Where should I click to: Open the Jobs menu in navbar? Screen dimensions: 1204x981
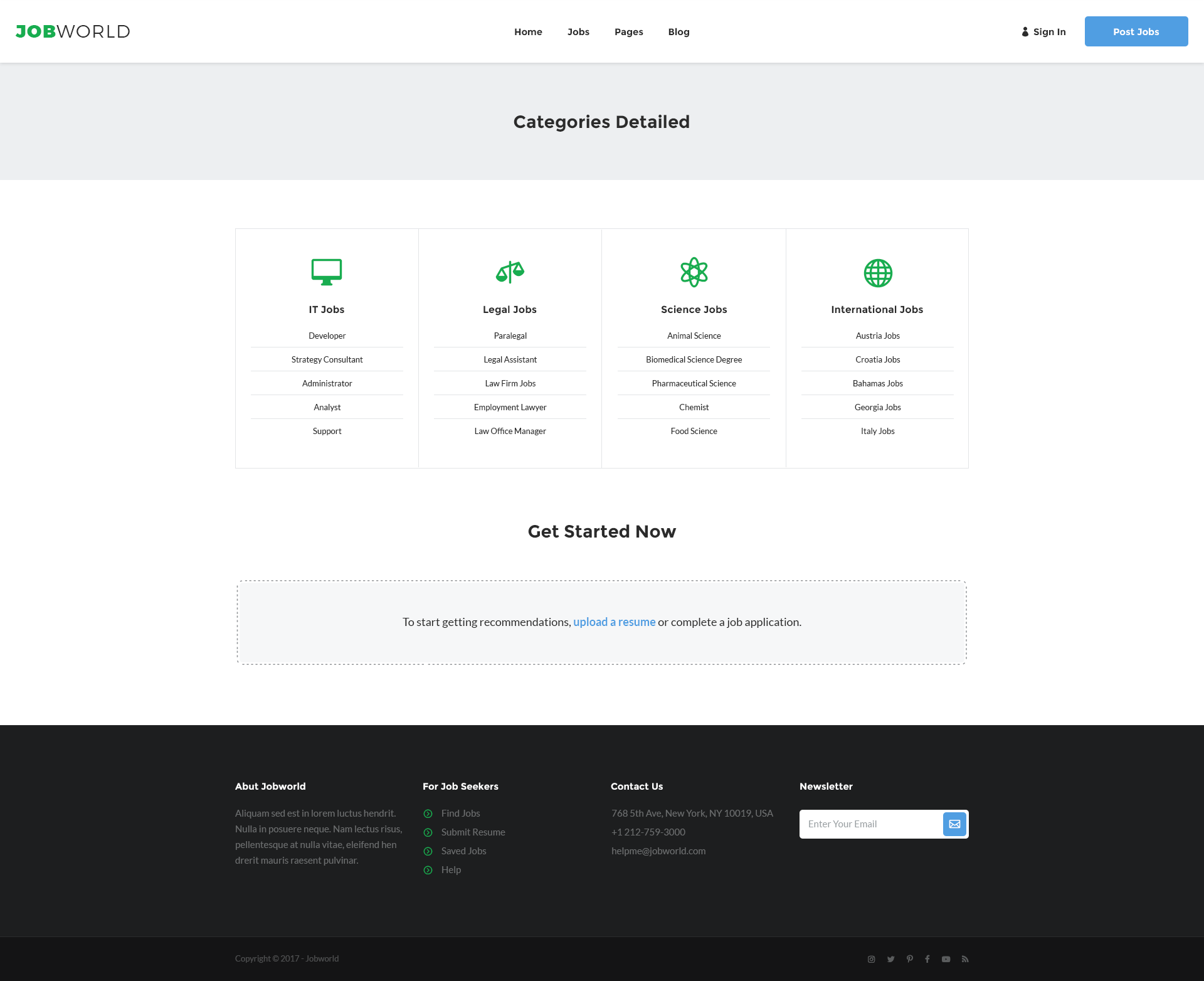578,32
